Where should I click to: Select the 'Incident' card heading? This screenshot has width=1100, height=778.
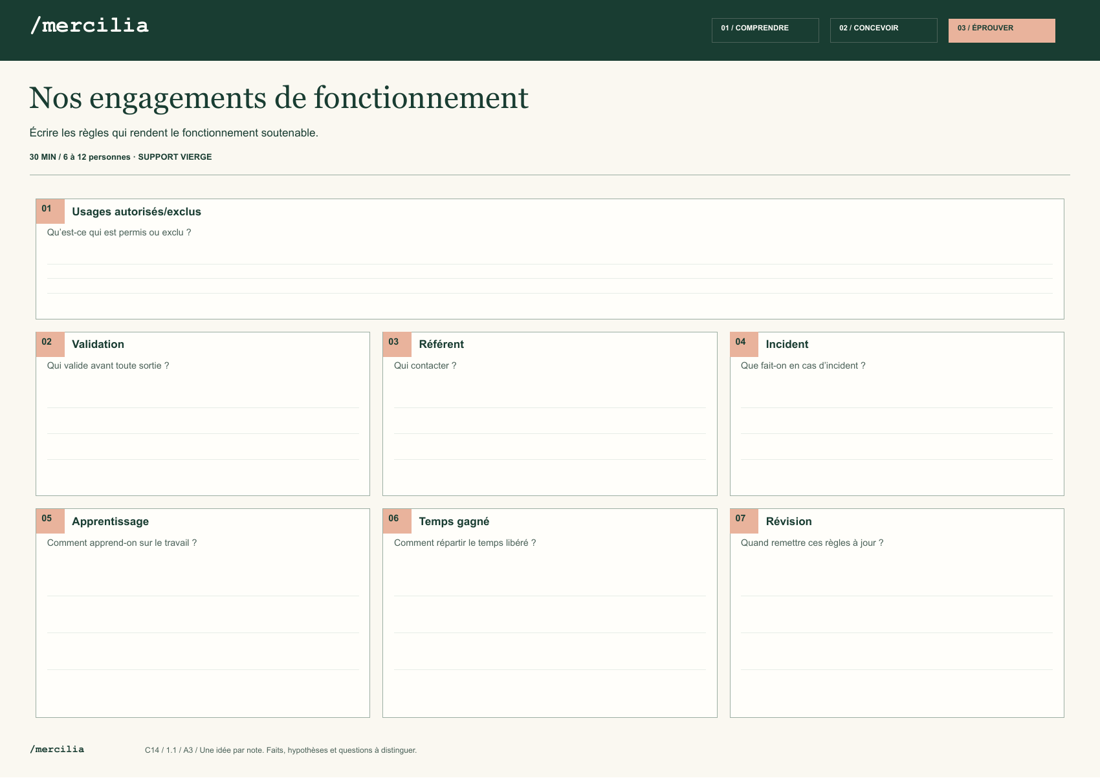(x=786, y=344)
